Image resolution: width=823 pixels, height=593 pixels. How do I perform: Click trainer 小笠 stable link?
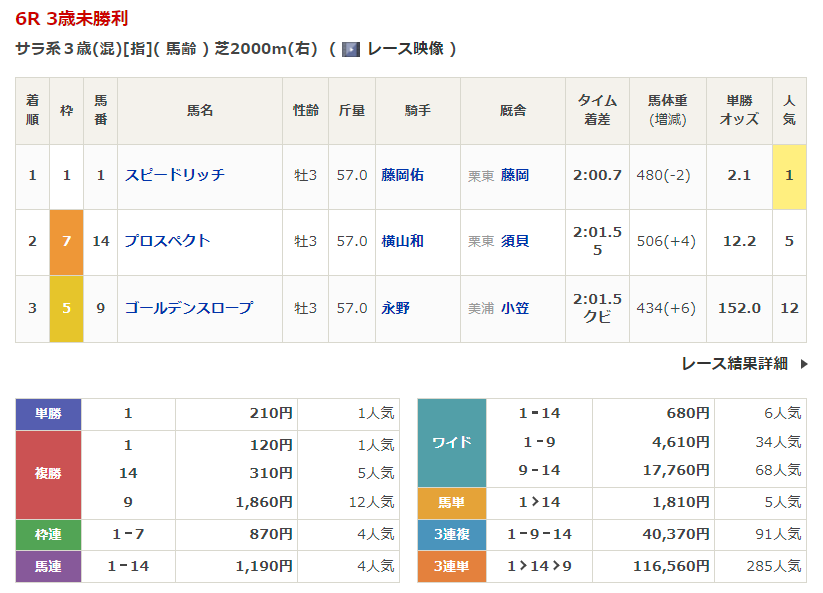515,308
